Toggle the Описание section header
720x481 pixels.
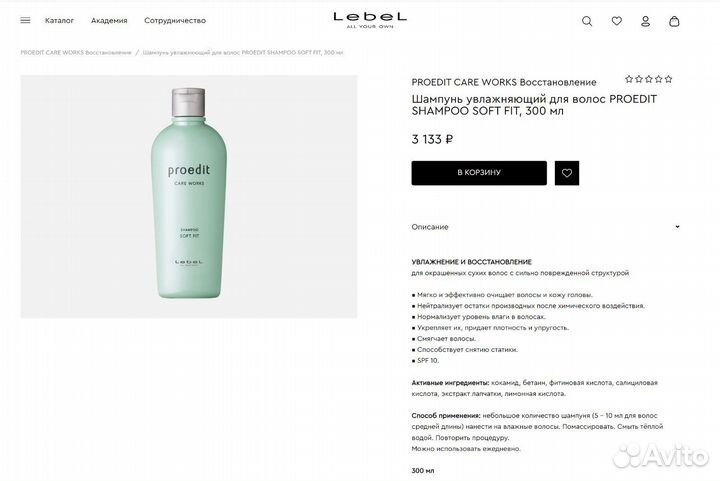click(x=546, y=227)
